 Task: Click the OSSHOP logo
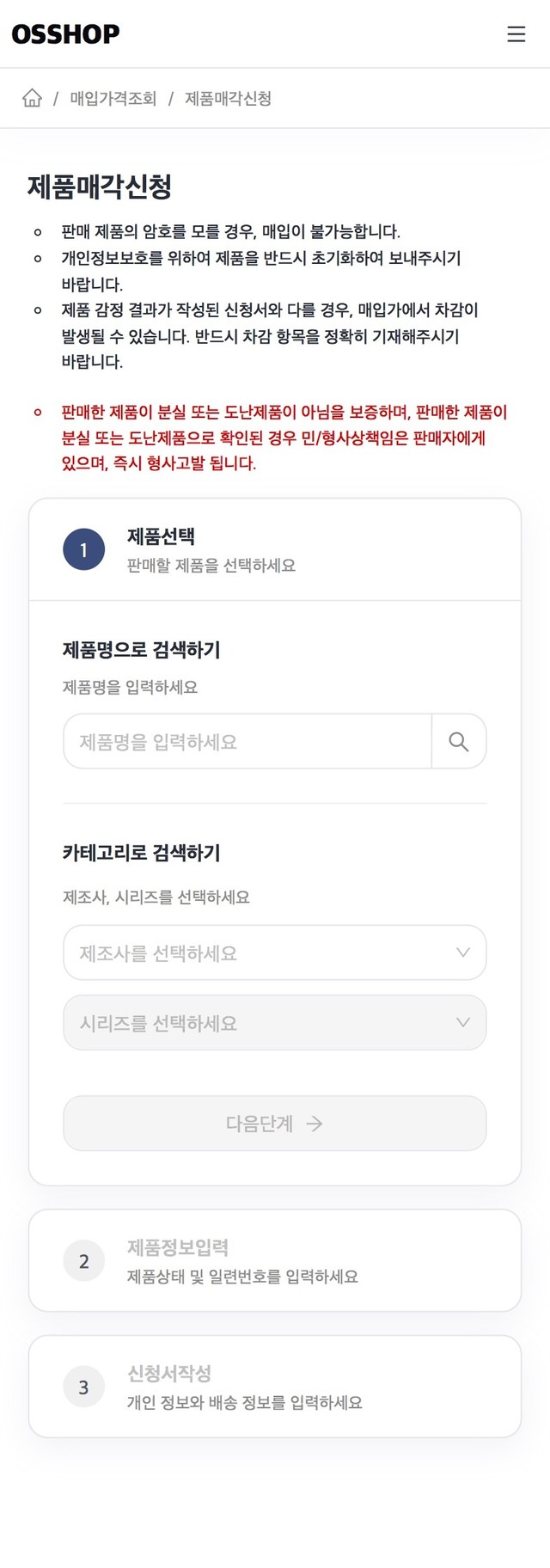click(65, 34)
